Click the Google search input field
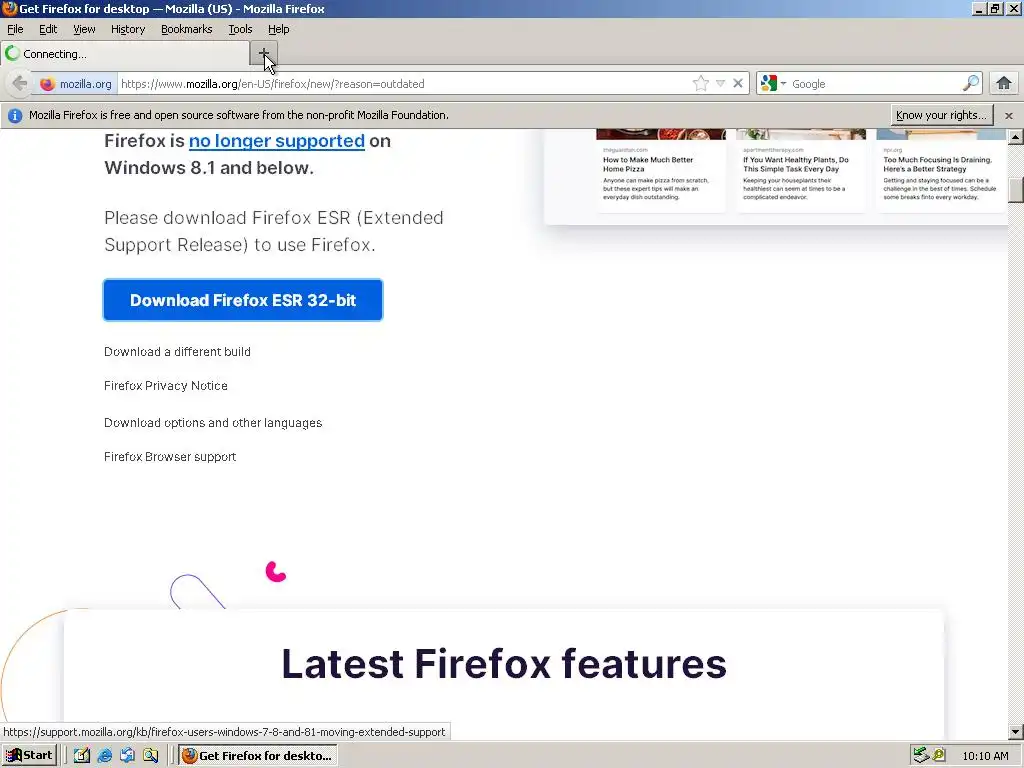This screenshot has height=768, width=1024. pyautogui.click(x=875, y=84)
